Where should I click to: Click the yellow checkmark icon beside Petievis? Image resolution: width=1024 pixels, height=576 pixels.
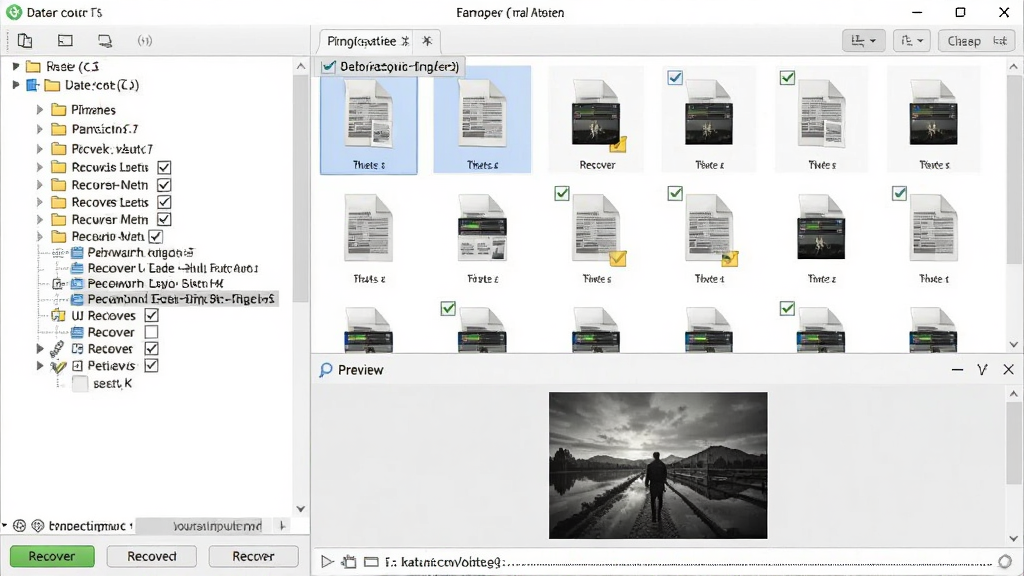coord(58,366)
